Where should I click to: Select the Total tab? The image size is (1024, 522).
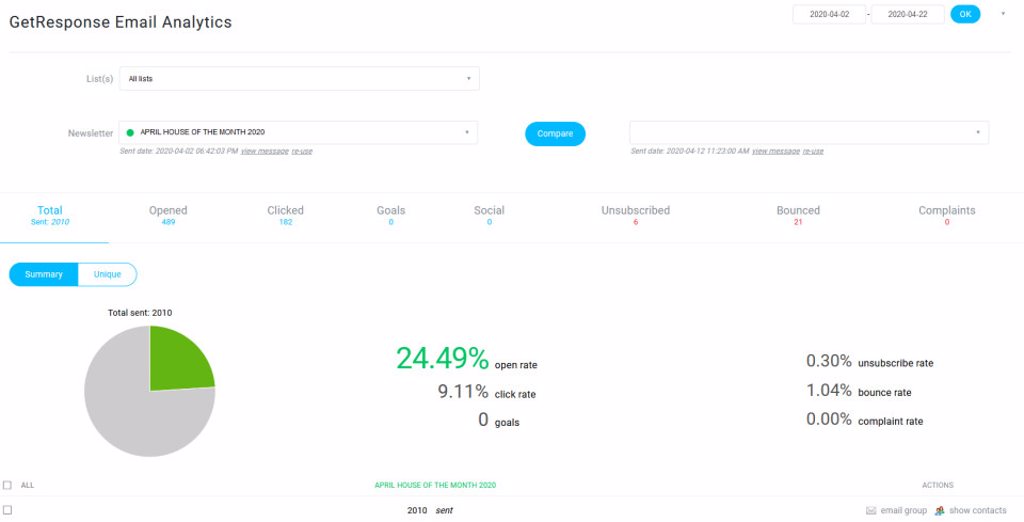[50, 216]
